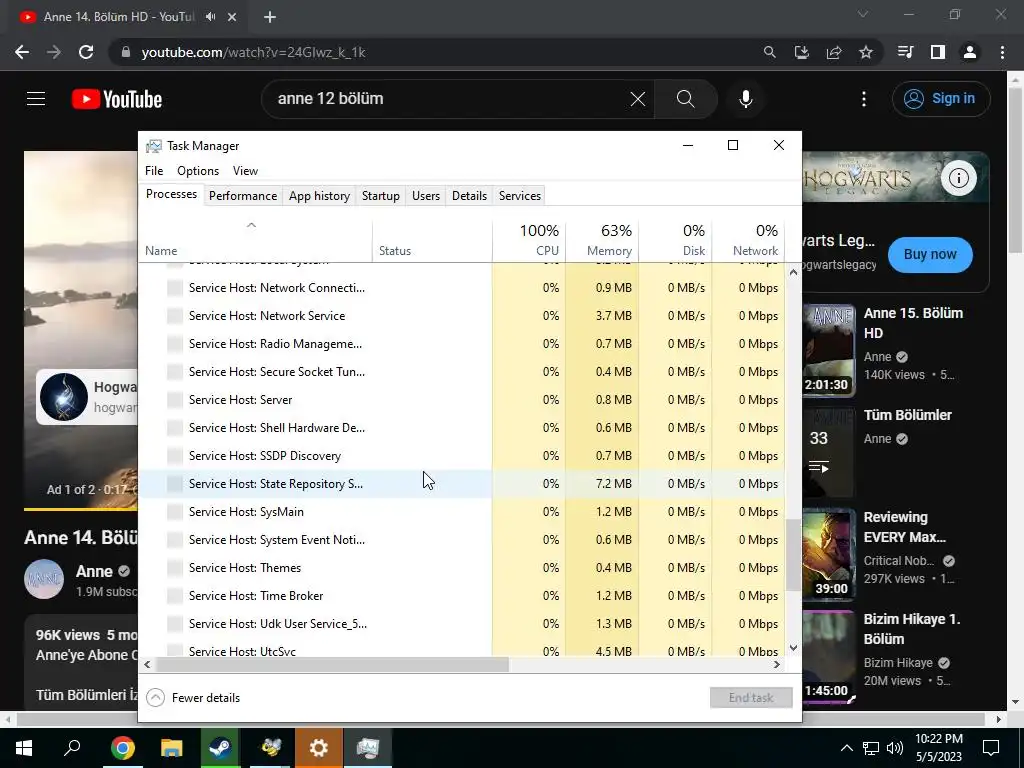Open Settings gear on the taskbar
The image size is (1024, 768).
319,748
